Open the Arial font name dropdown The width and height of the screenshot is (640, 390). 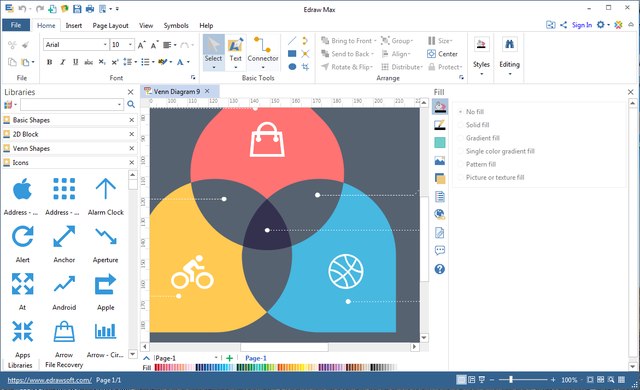105,44
